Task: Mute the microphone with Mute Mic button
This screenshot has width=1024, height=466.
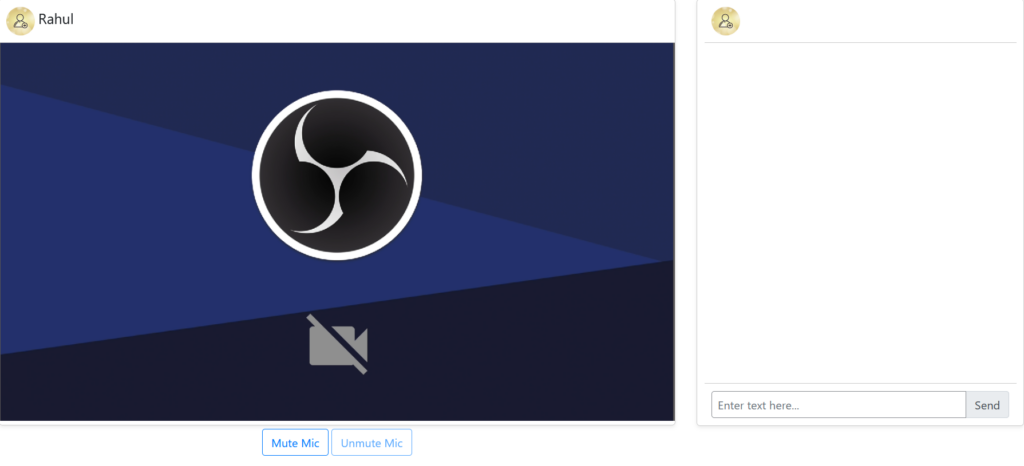Action: [295, 443]
